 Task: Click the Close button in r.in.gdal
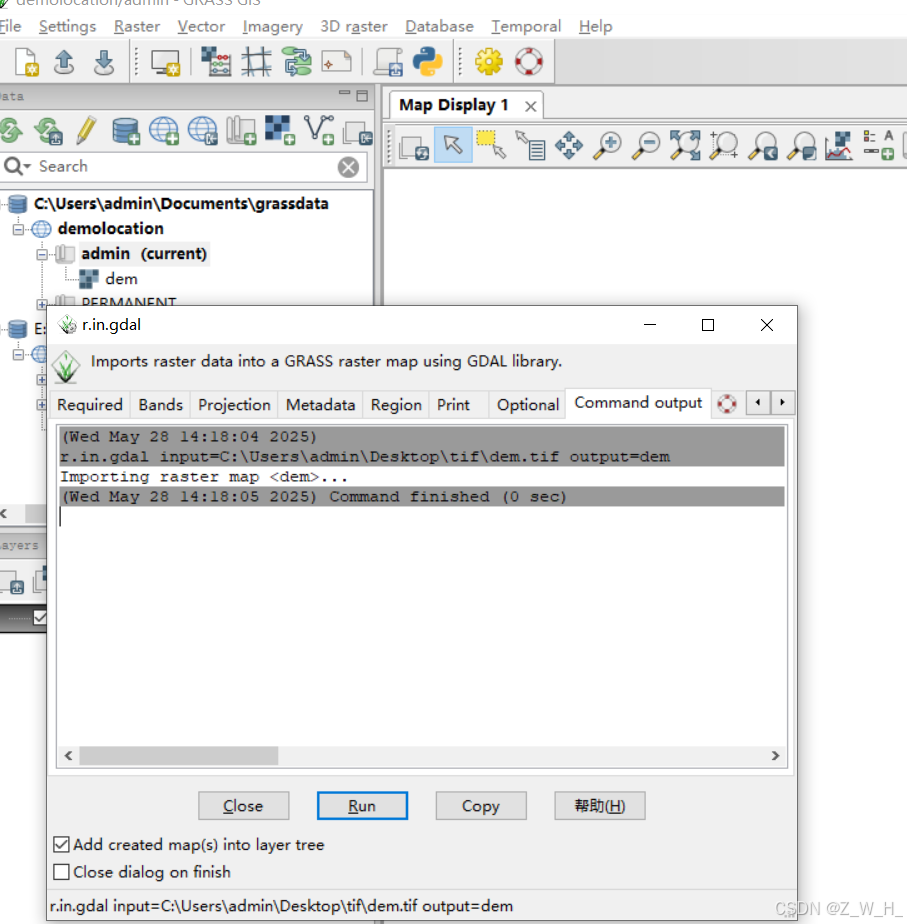pyautogui.click(x=243, y=806)
